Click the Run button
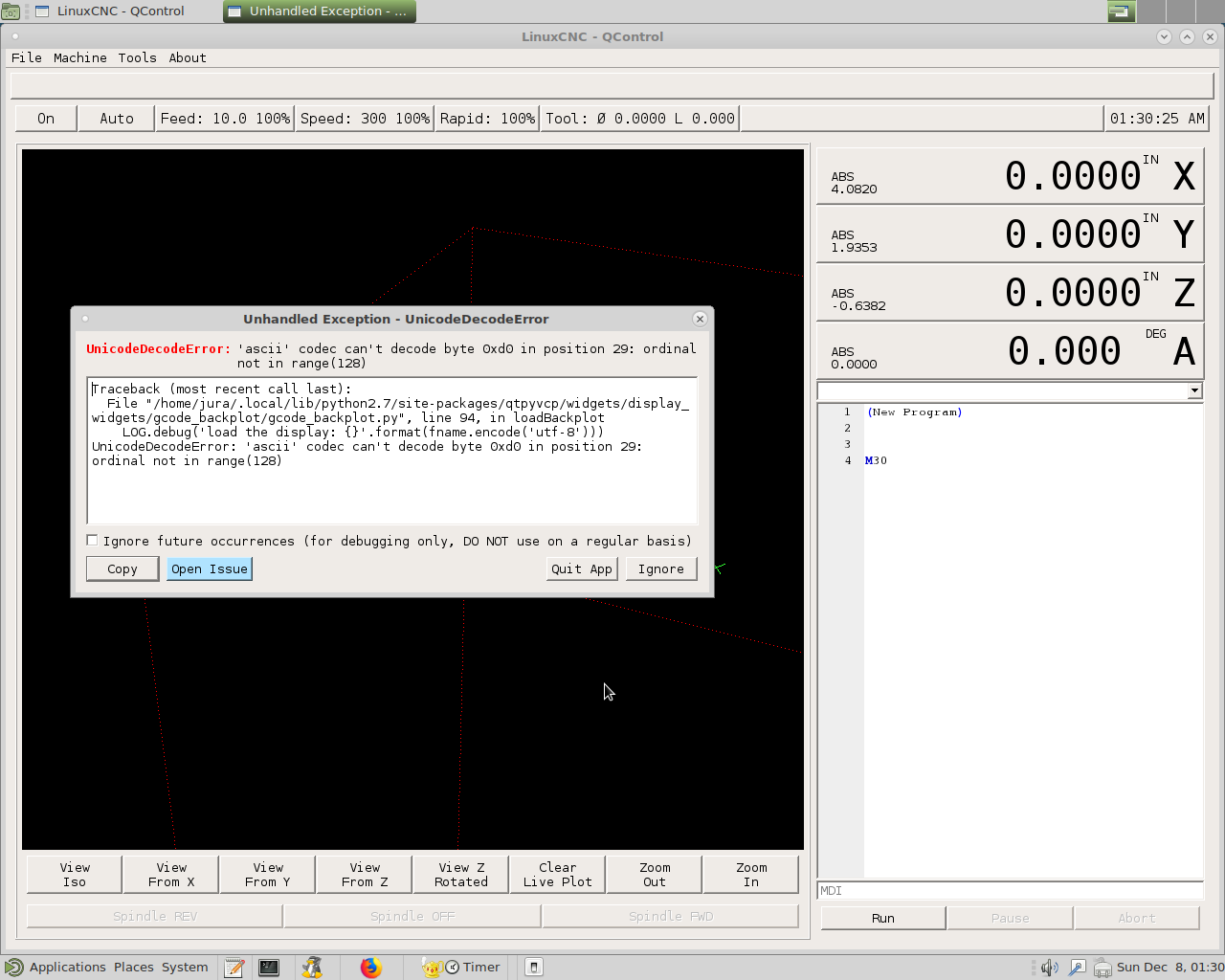The width and height of the screenshot is (1225, 980). (883, 918)
